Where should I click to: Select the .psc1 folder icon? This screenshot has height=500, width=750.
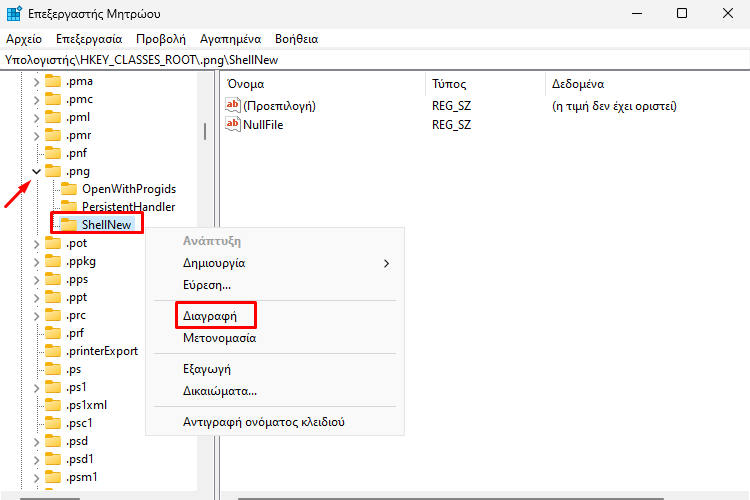coord(53,423)
